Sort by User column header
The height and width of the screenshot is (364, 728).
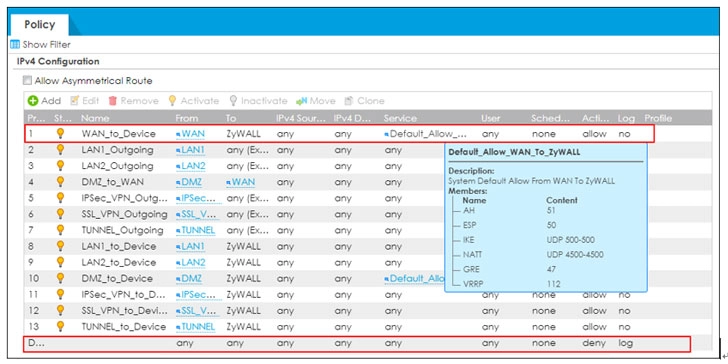click(490, 118)
